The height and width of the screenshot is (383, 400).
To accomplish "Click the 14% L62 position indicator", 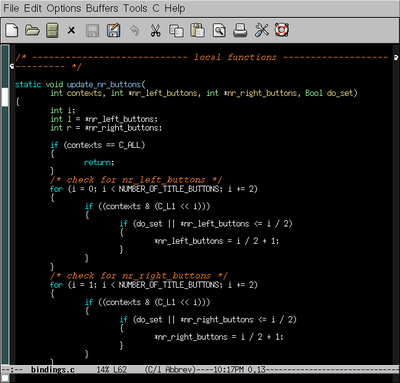I will [x=112, y=369].
